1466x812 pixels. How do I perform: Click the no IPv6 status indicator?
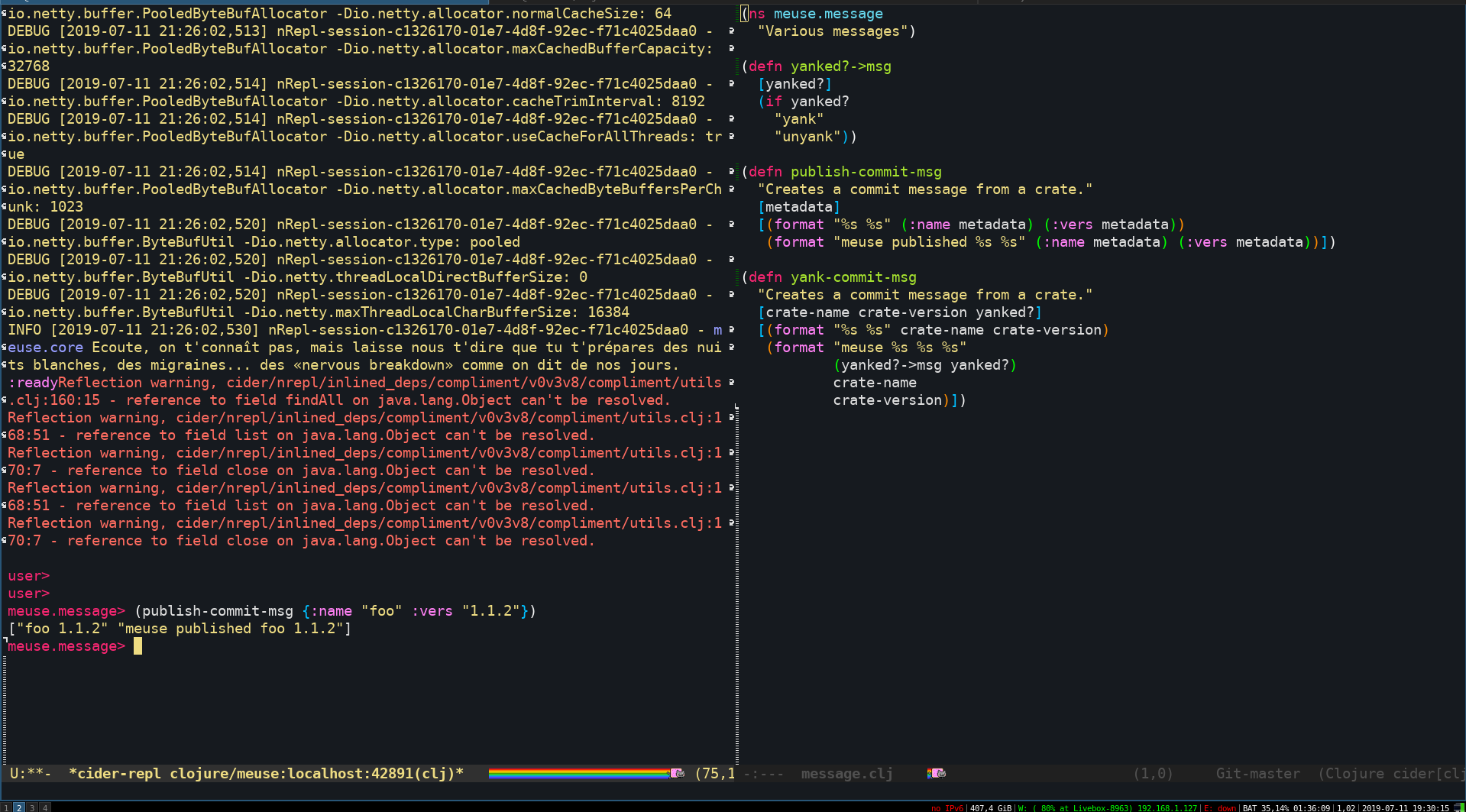point(947,807)
